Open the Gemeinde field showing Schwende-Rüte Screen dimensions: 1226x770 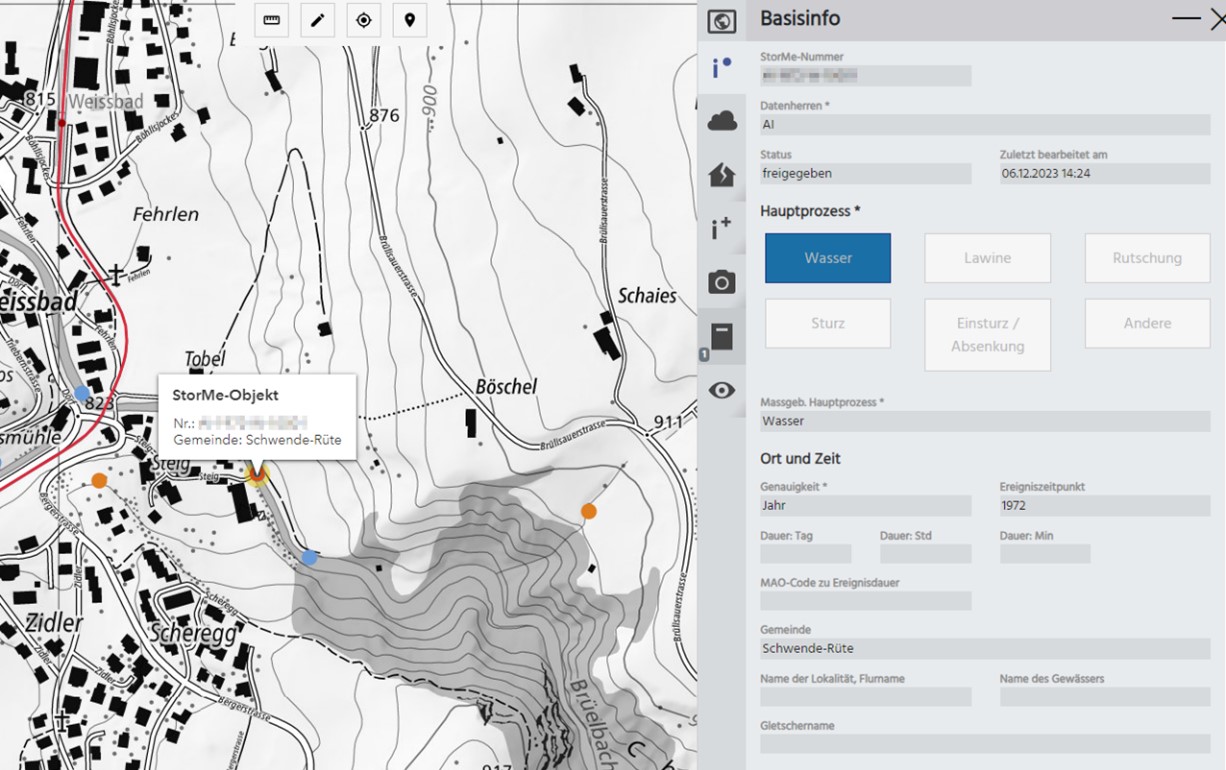click(x=984, y=649)
